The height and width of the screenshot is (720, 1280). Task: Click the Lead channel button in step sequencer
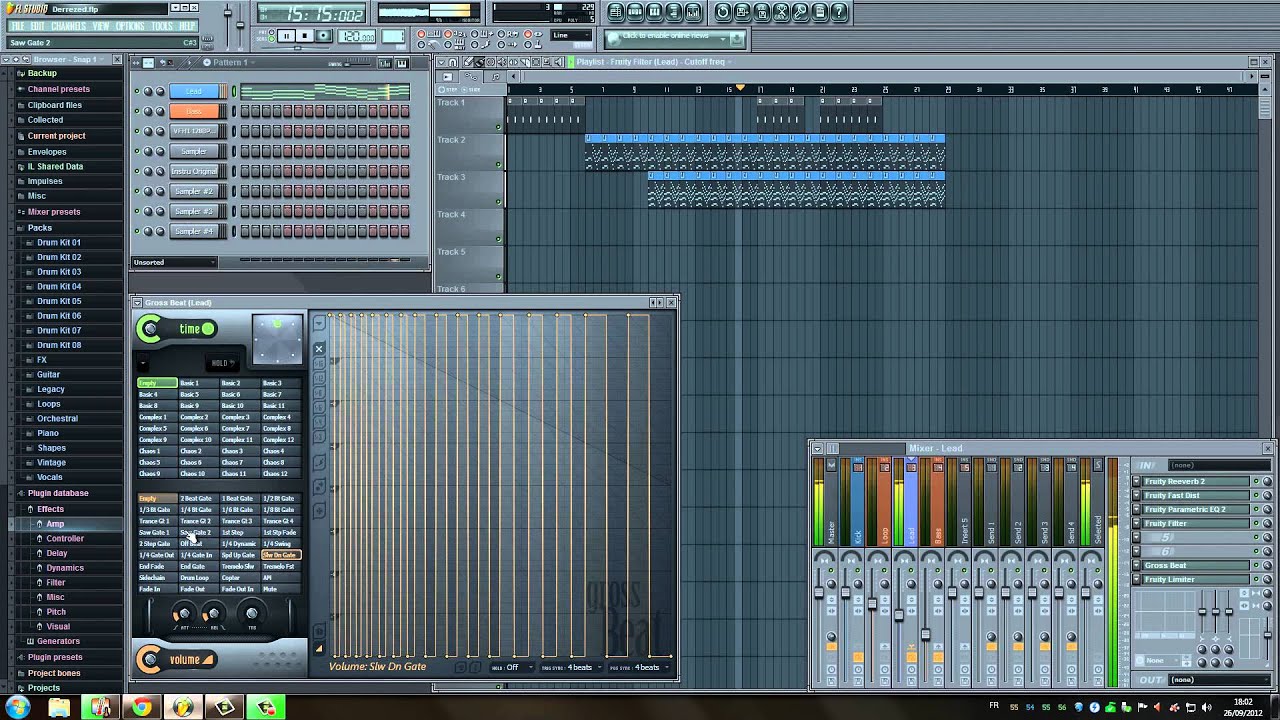[x=195, y=91]
